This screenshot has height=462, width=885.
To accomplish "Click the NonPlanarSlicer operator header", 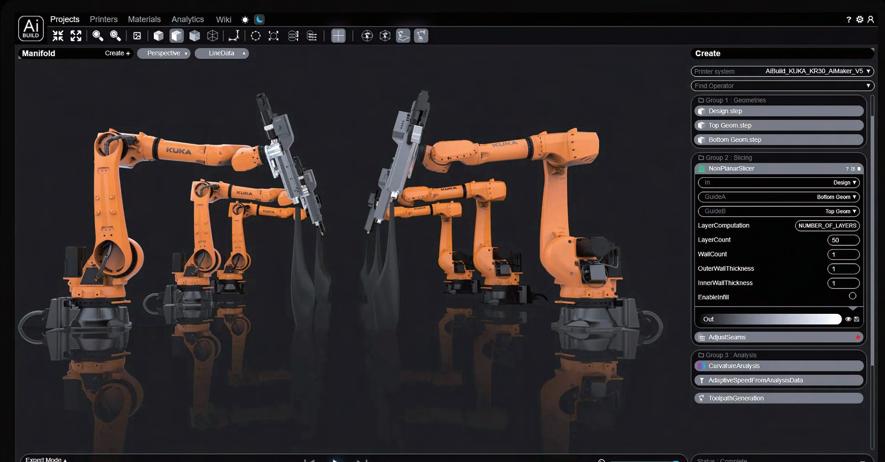I will coord(779,169).
